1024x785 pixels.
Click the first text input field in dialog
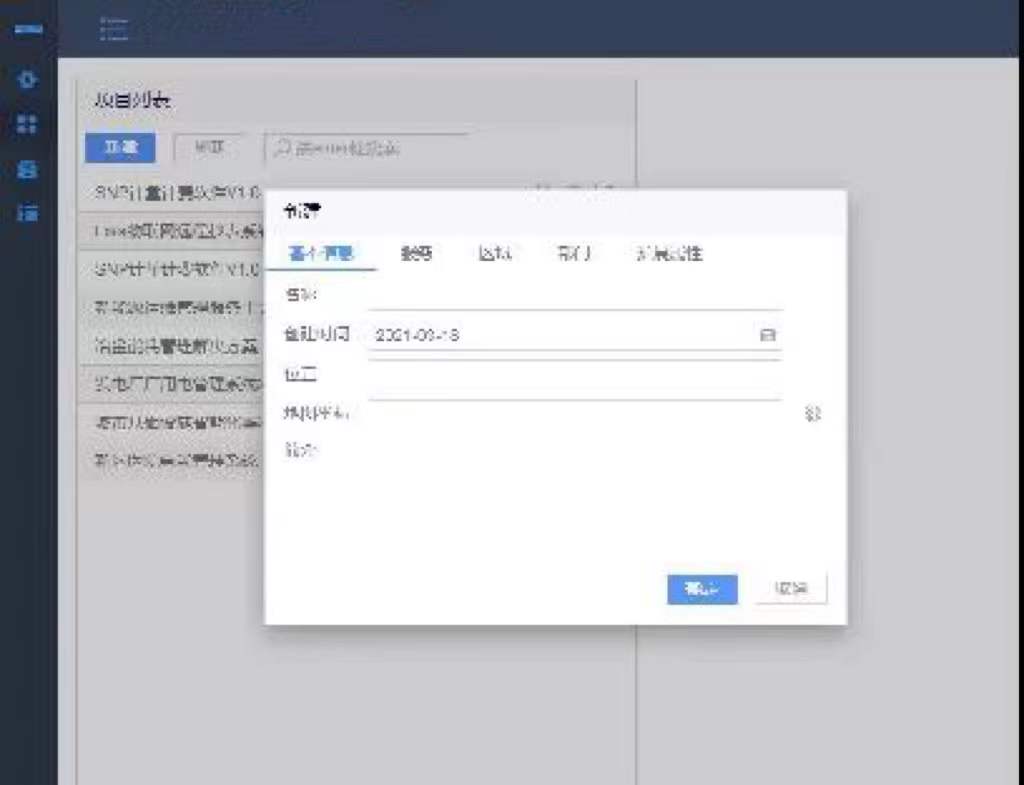574,296
